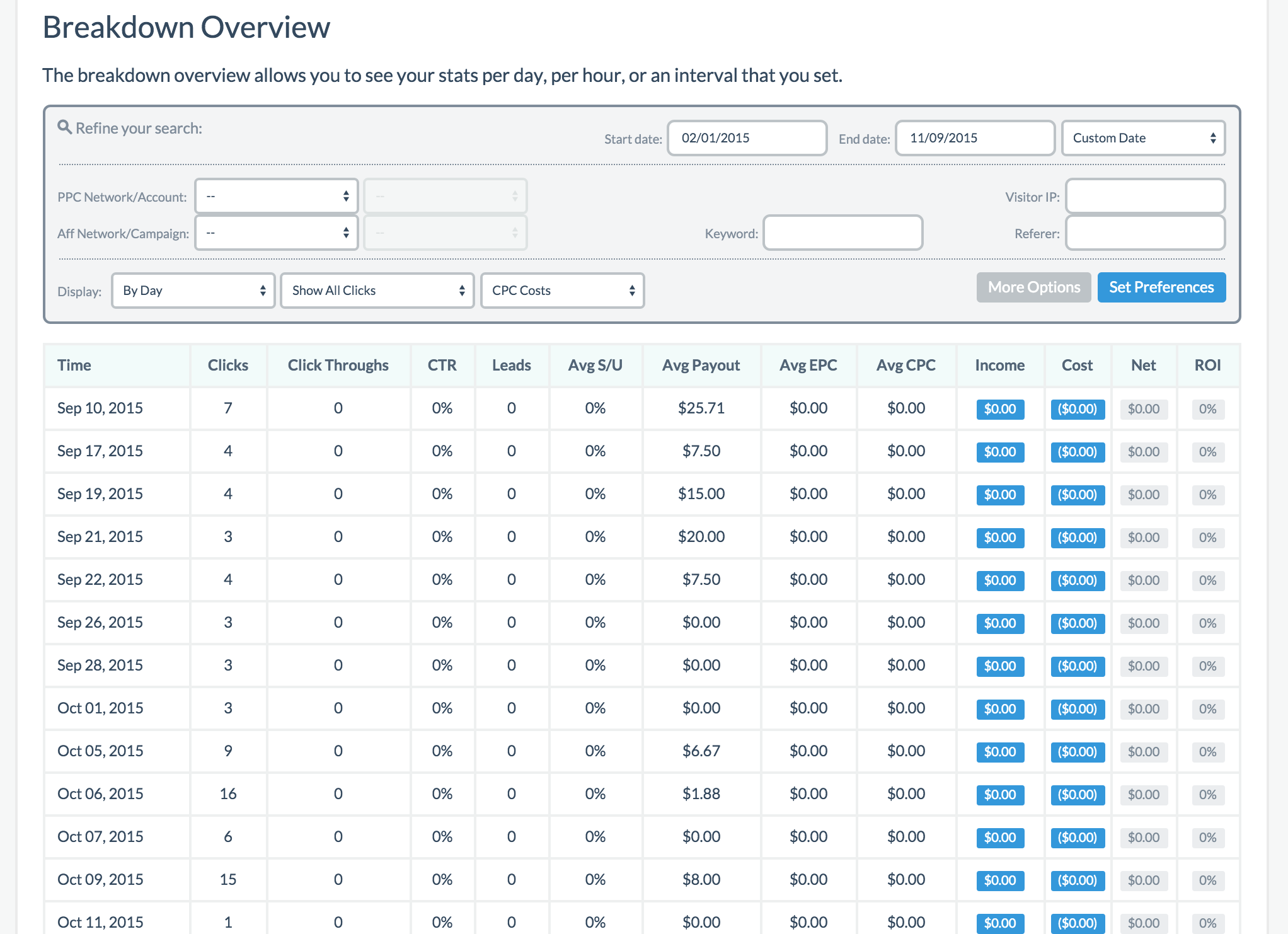This screenshot has width=1288, height=934.
Task: Click the Avg Payout column header
Action: [x=701, y=366]
